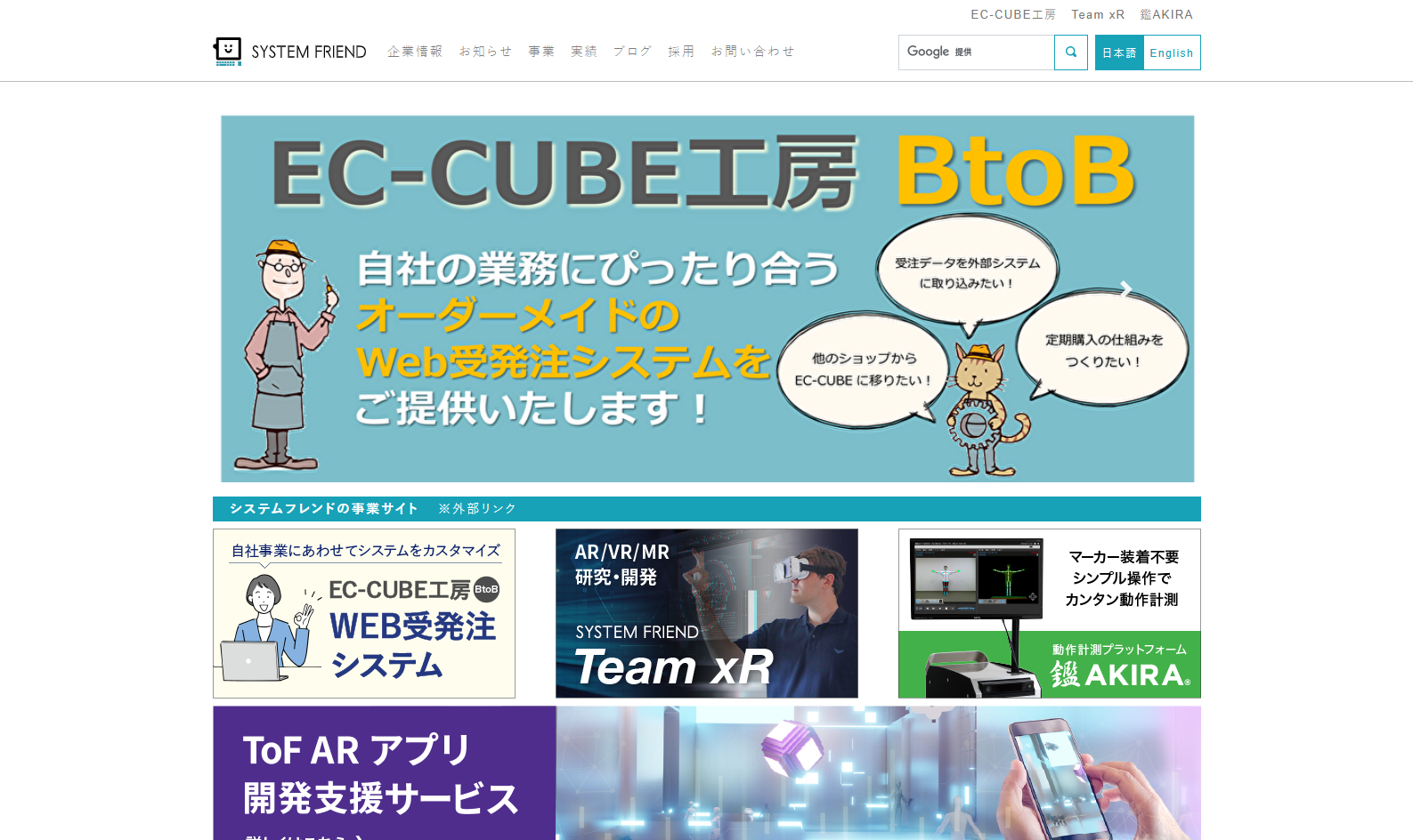Open the ブログ menu item
The height and width of the screenshot is (840, 1413).
[632, 52]
